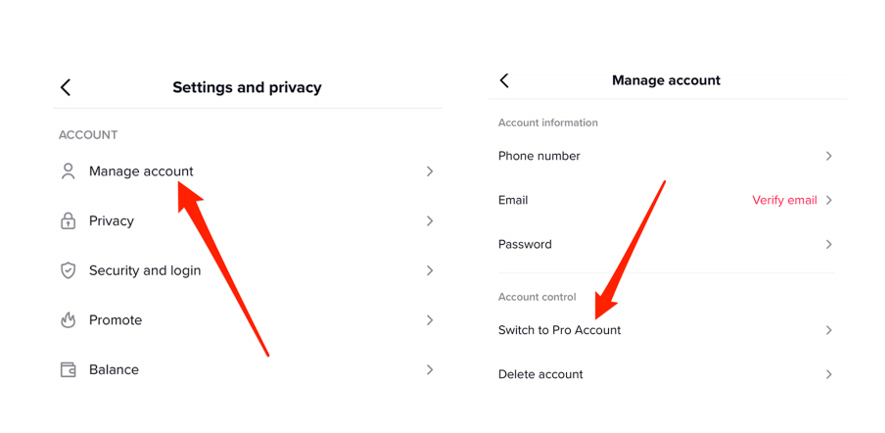Open the Phone number setting
The image size is (885, 433).
tap(668, 156)
